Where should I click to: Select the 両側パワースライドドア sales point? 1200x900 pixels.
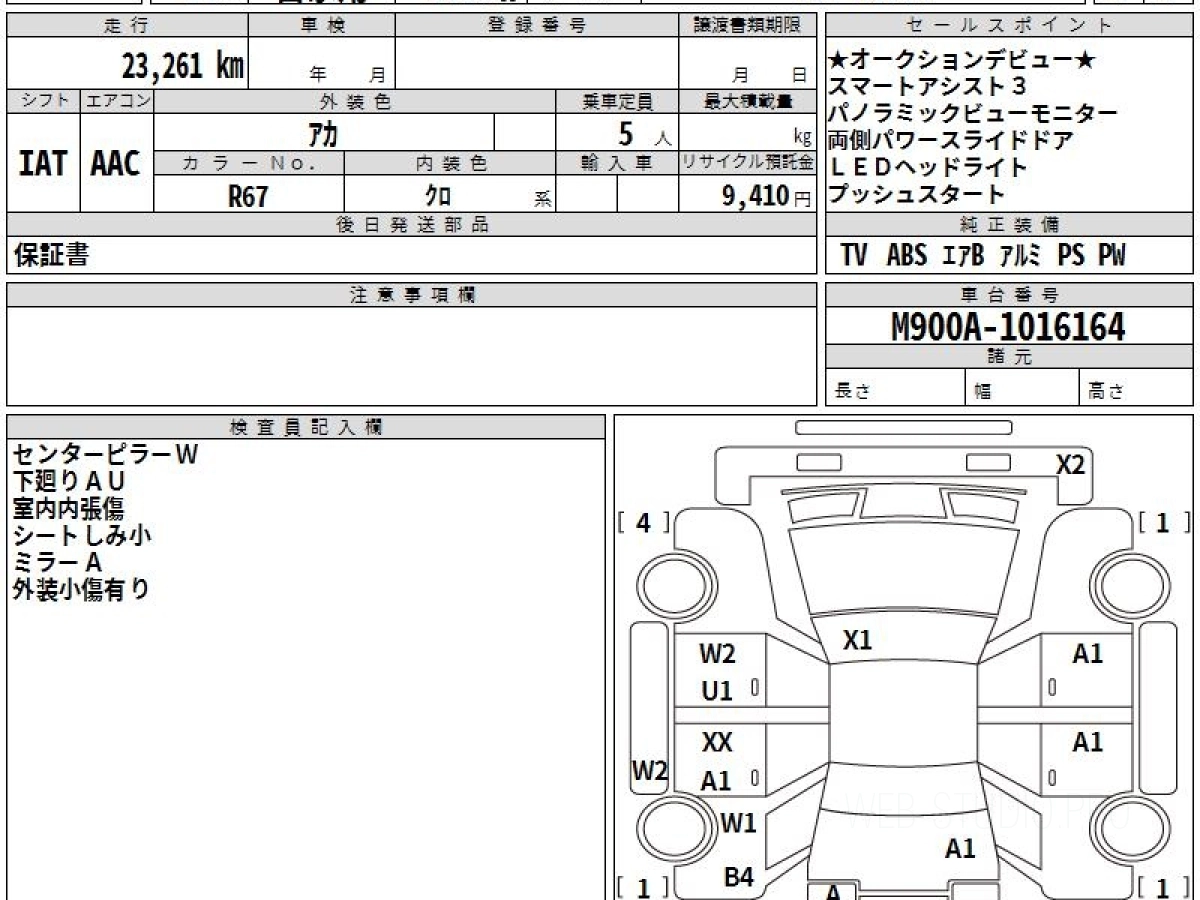pyautogui.click(x=951, y=141)
